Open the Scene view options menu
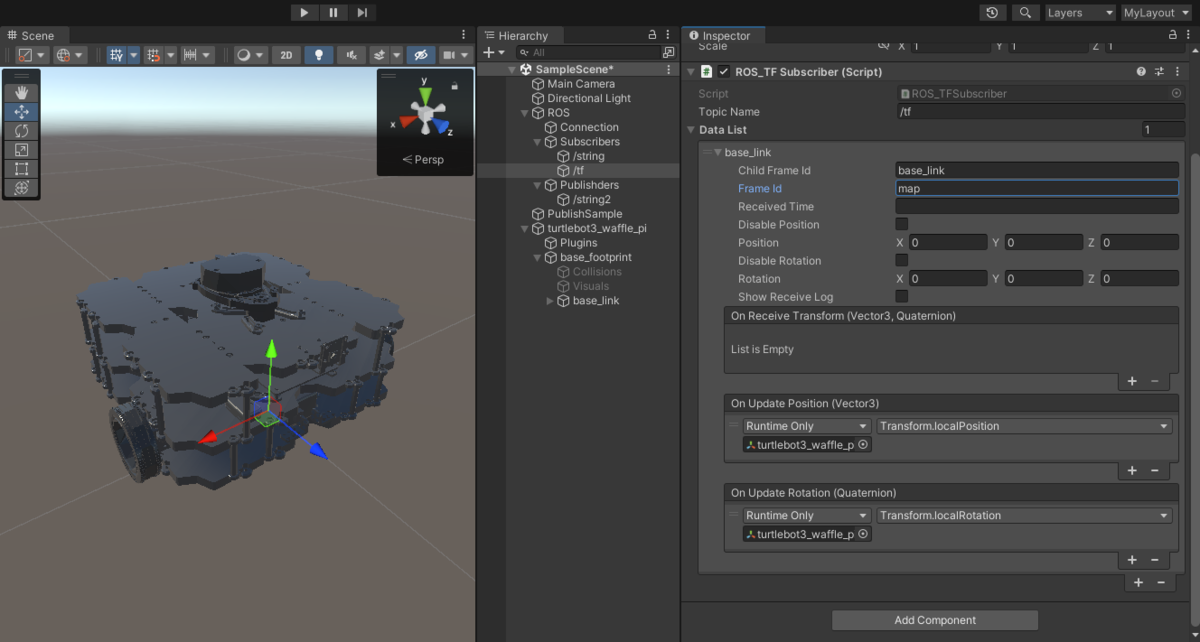Image resolution: width=1200 pixels, height=642 pixels. click(x=463, y=35)
